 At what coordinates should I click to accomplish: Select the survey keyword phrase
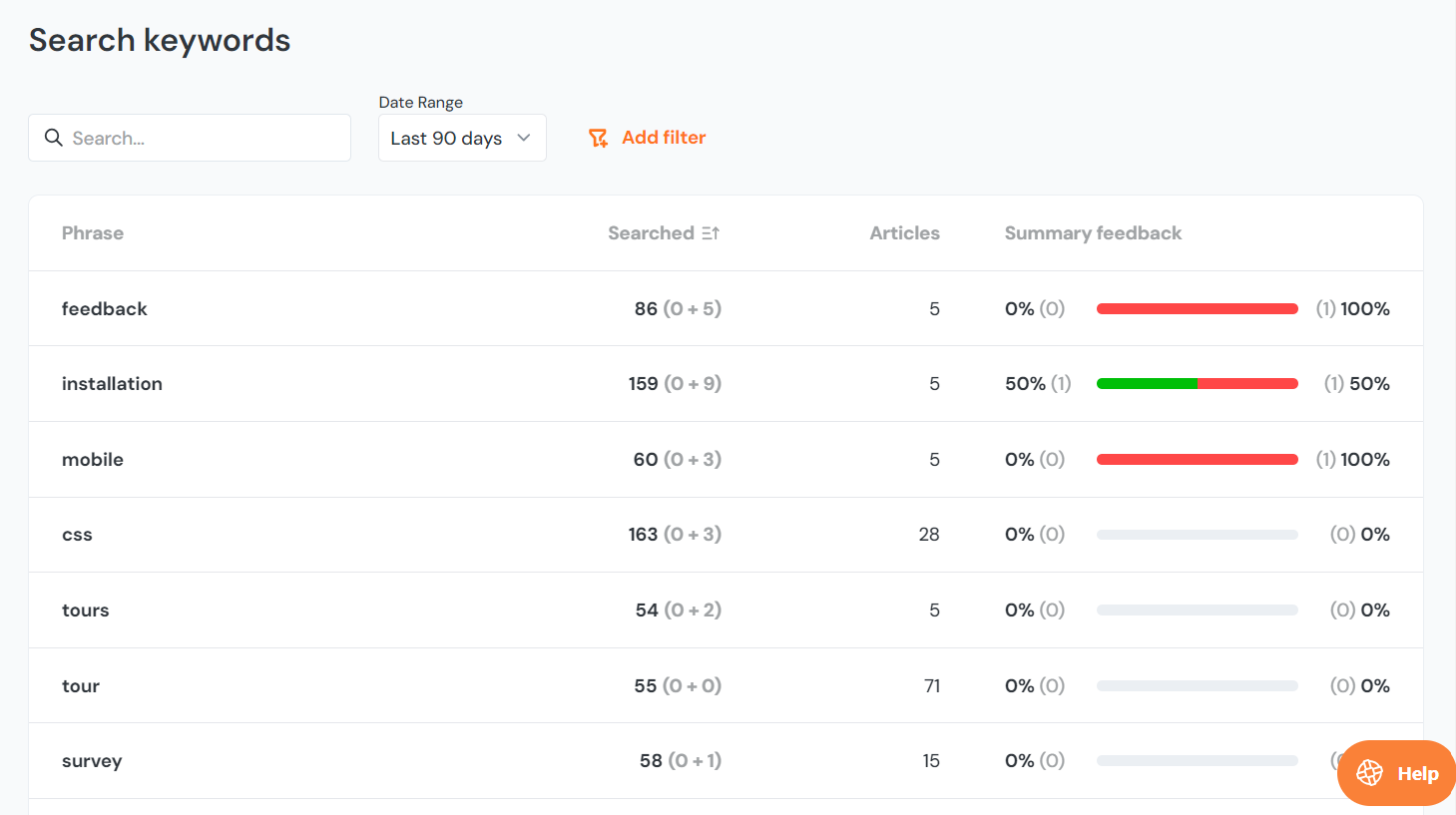pyautogui.click(x=92, y=761)
